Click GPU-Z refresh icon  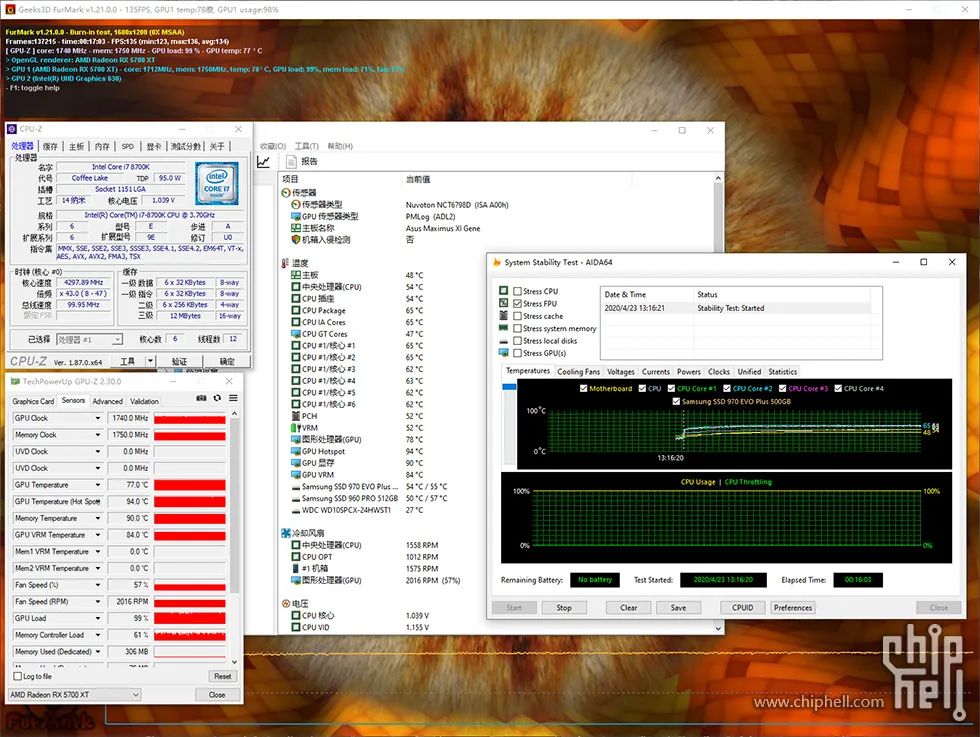tap(217, 398)
